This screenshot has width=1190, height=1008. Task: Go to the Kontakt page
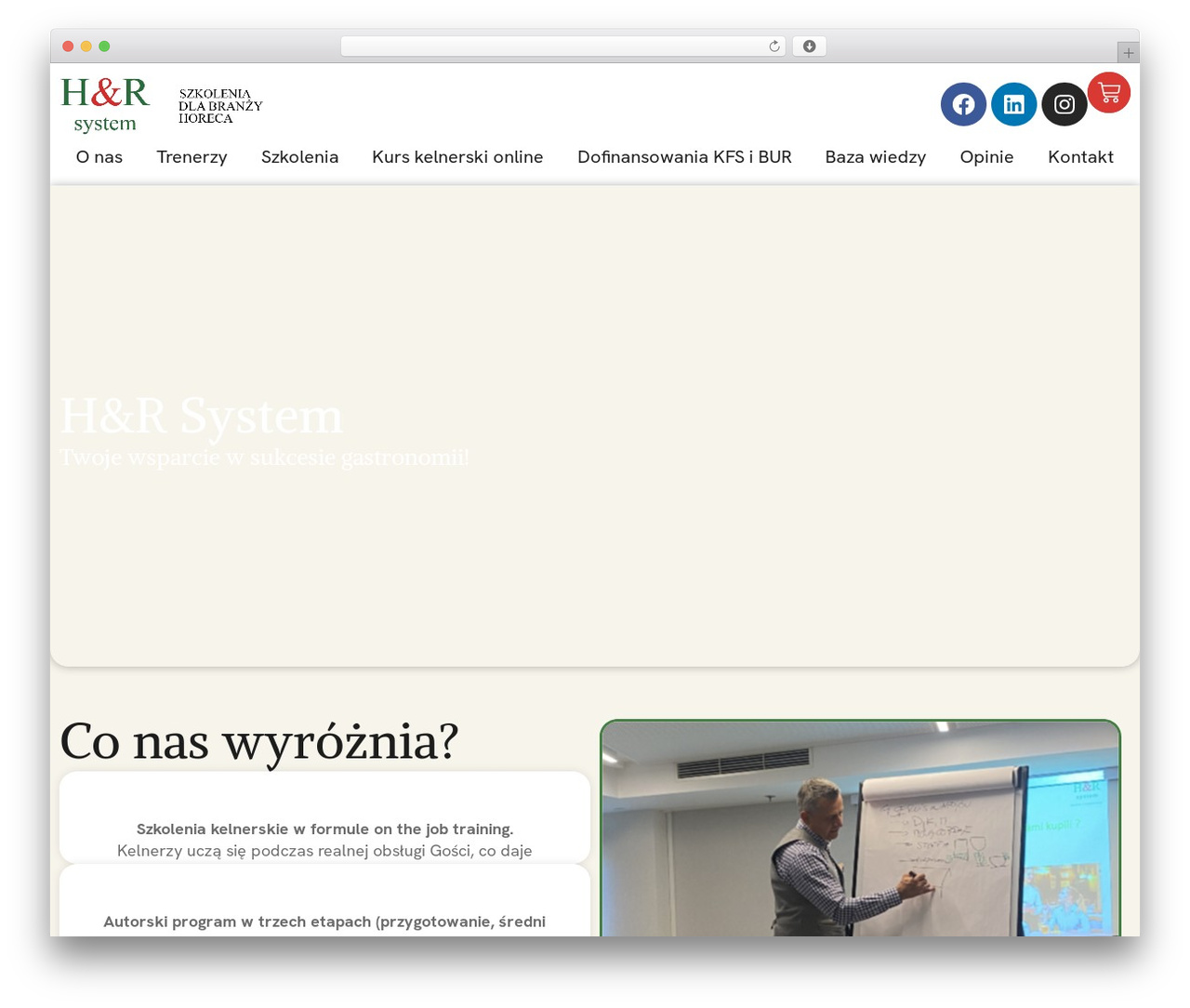click(1080, 157)
